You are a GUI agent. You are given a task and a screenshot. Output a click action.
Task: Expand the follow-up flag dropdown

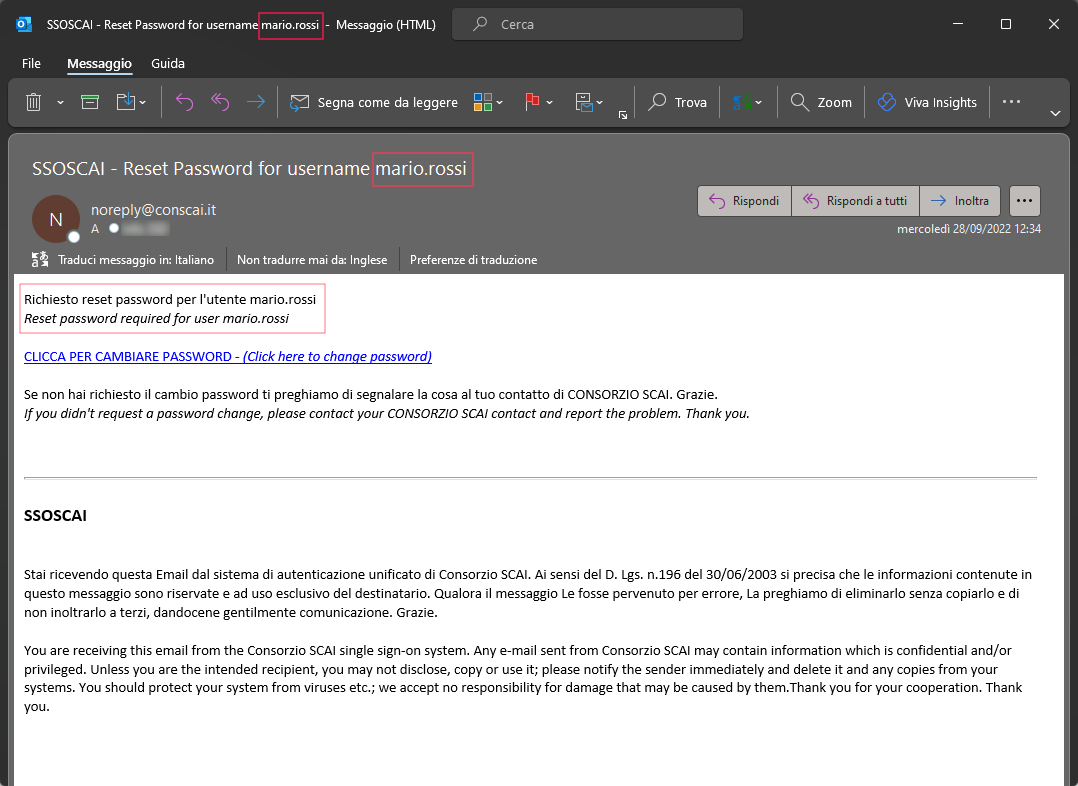(x=550, y=102)
